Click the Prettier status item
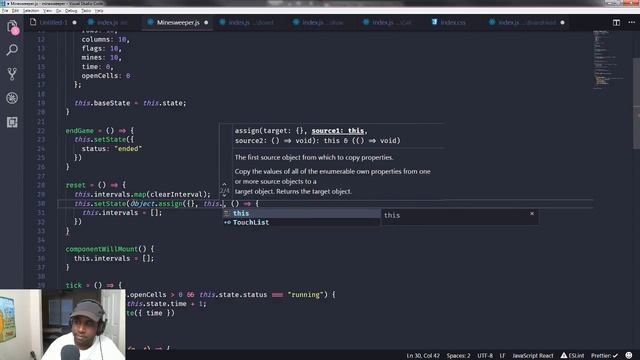 point(604,356)
